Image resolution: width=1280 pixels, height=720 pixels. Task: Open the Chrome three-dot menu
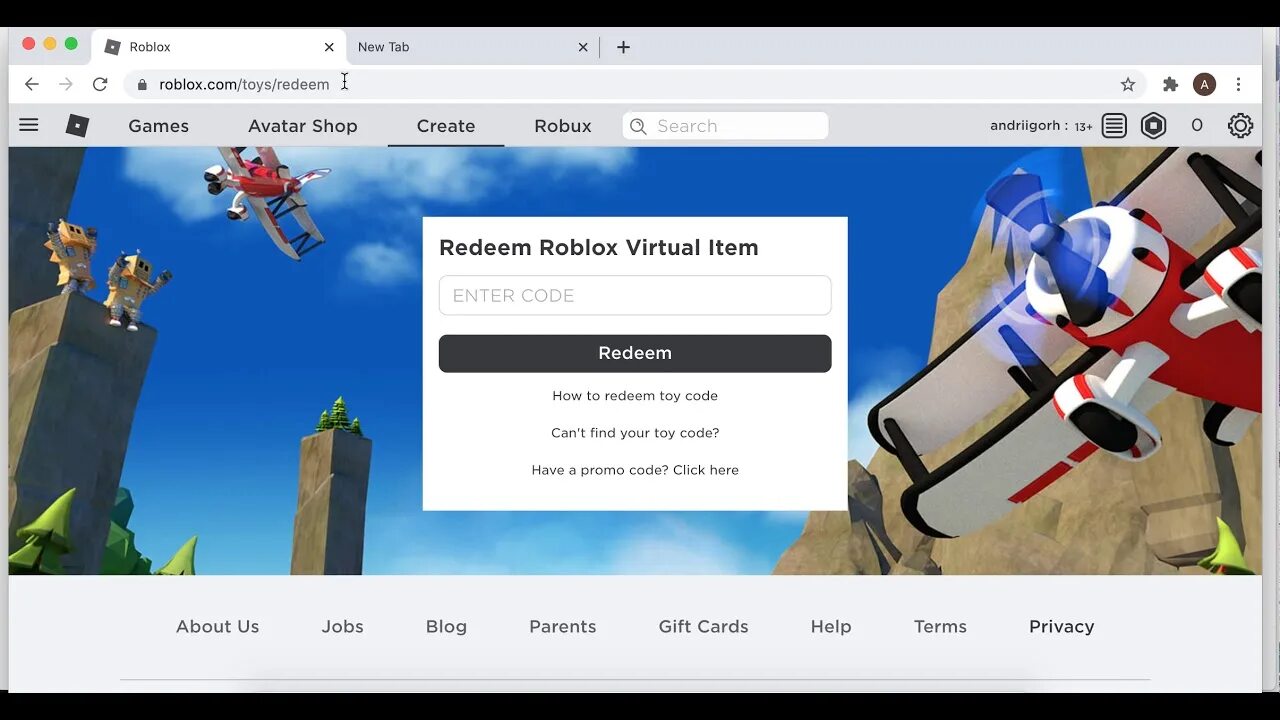tap(1238, 84)
